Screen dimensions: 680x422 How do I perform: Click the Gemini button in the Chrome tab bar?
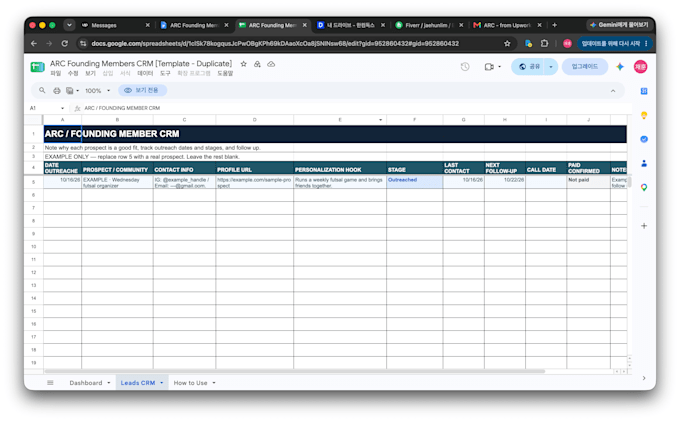619,25
